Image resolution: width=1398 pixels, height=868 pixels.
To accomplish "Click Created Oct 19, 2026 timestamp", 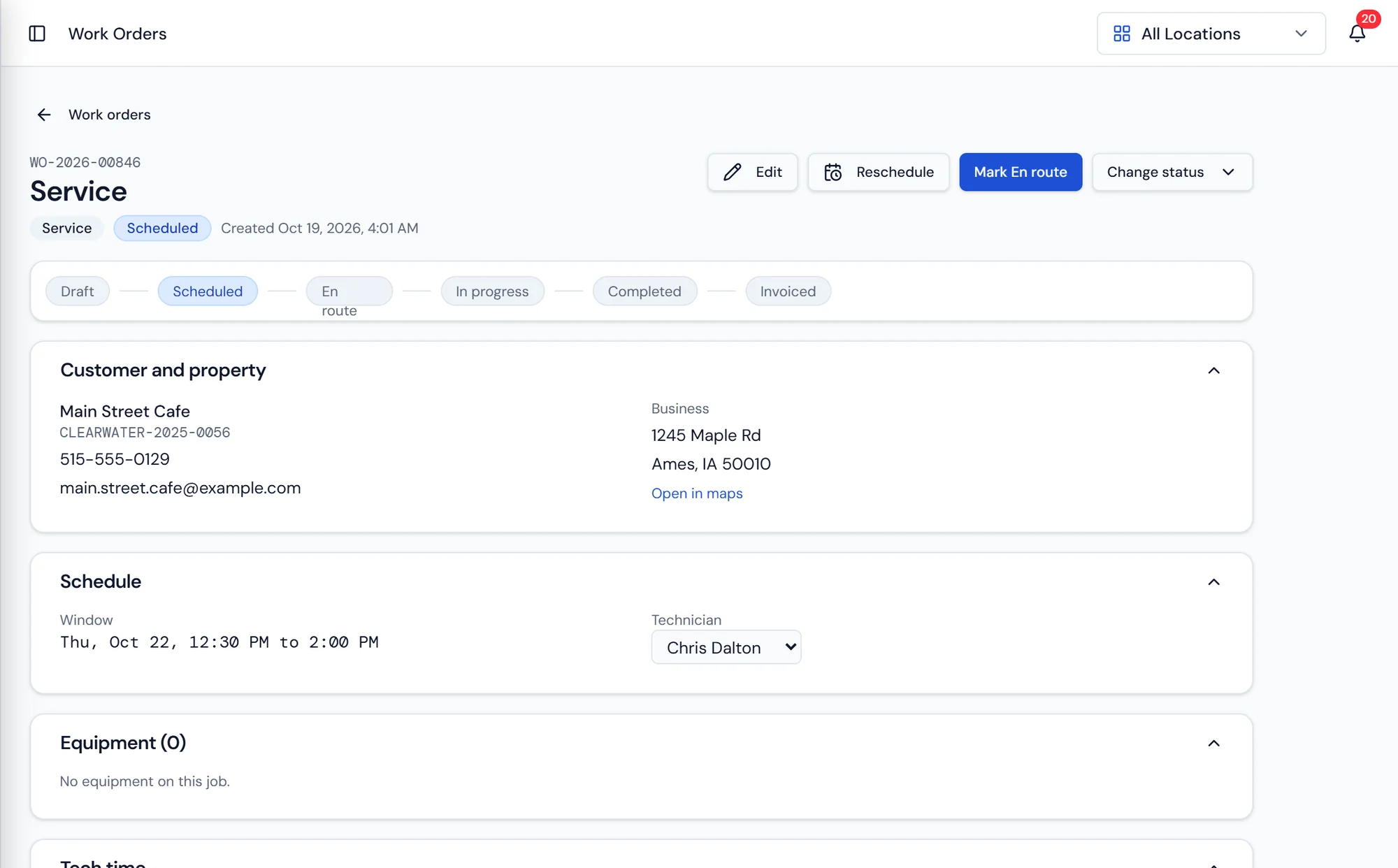I will (319, 229).
